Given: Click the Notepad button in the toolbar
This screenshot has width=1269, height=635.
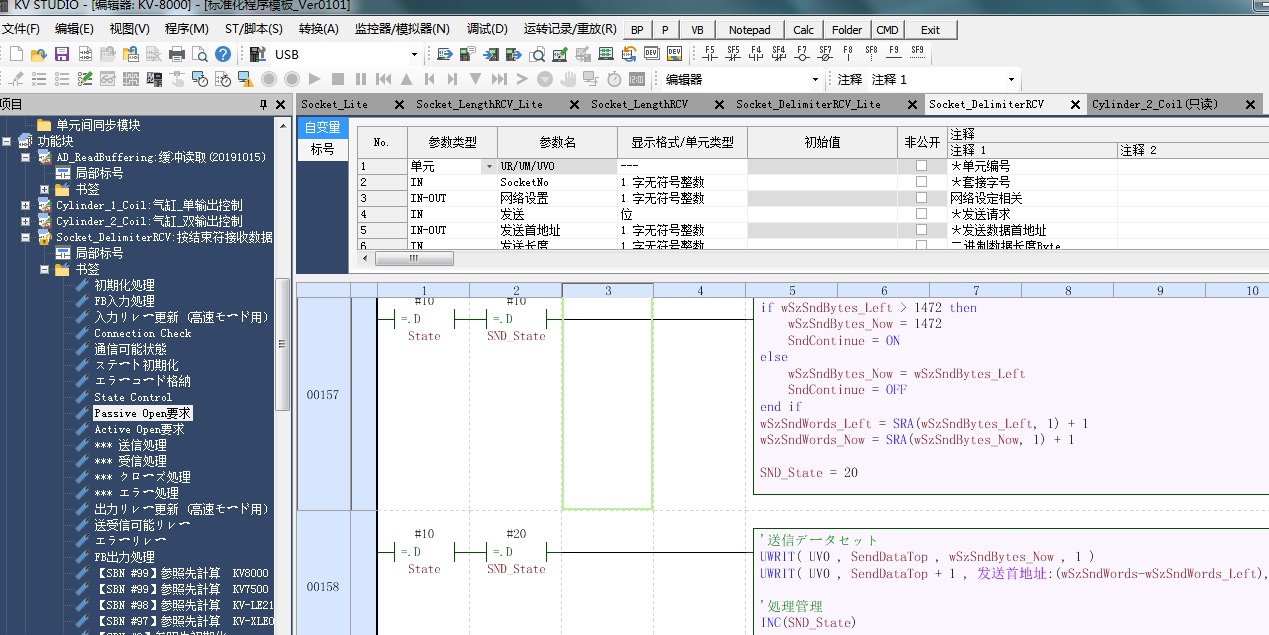Looking at the screenshot, I should (x=749, y=29).
